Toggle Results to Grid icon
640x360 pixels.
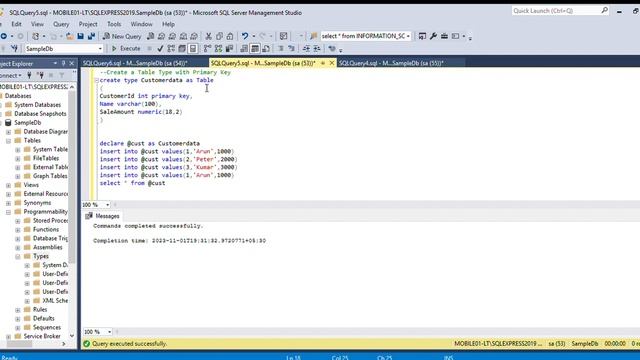255,49
